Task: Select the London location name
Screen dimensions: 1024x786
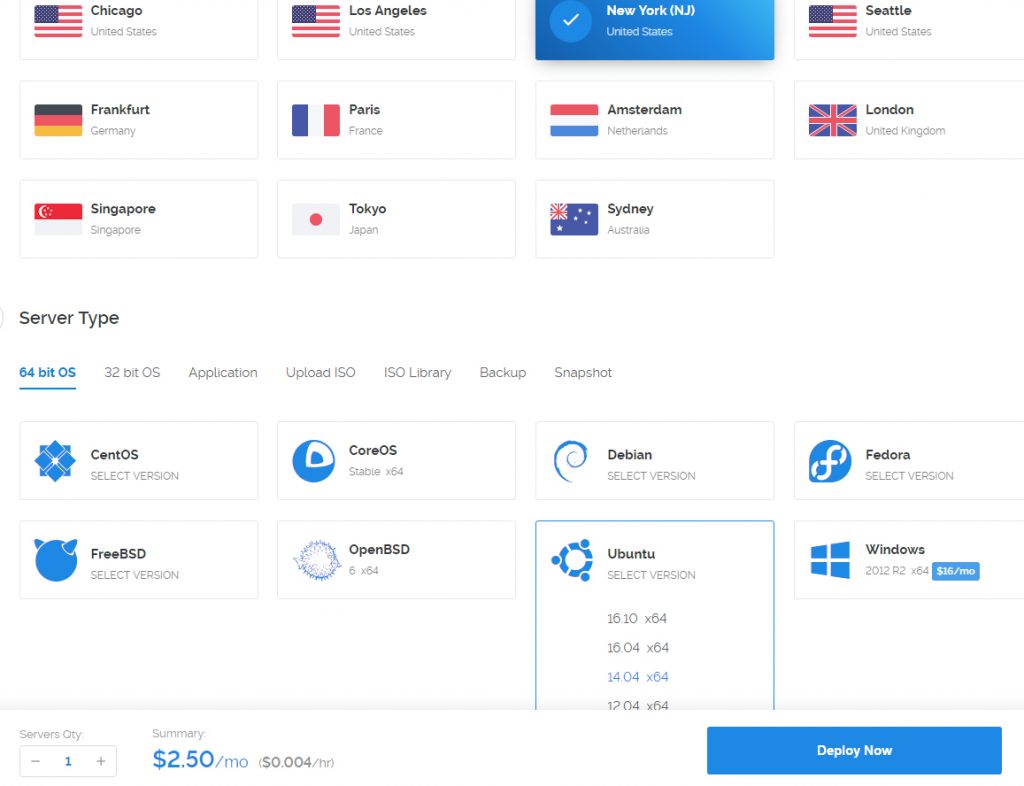Action: [x=889, y=110]
